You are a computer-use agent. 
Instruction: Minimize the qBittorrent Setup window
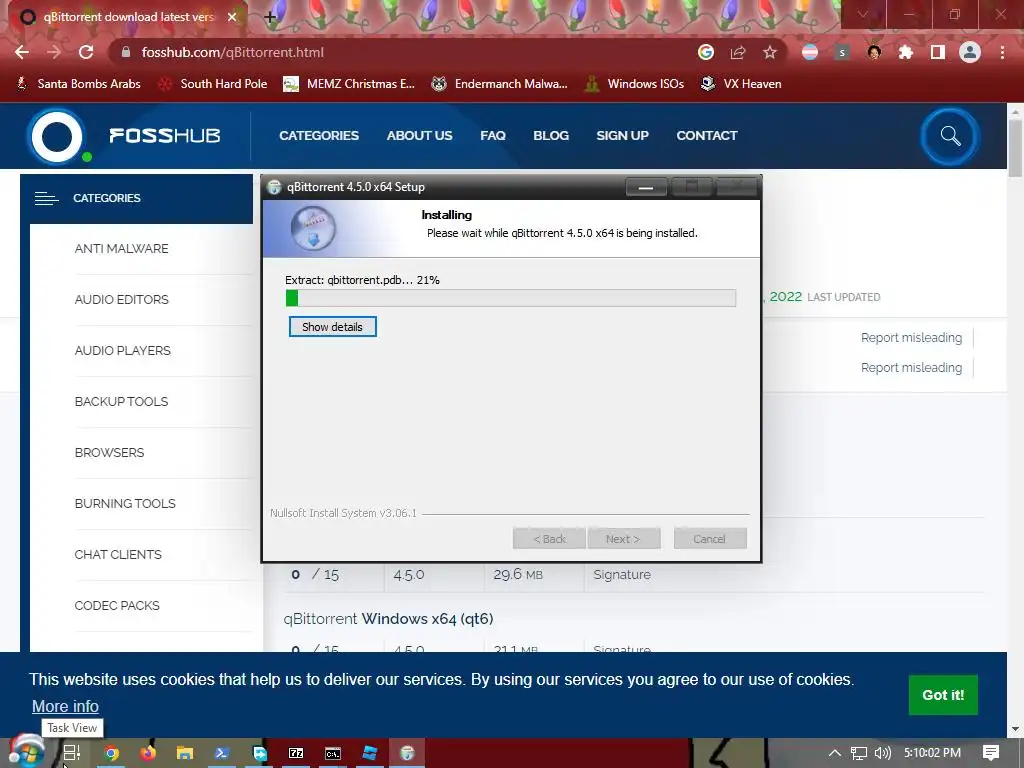646,187
